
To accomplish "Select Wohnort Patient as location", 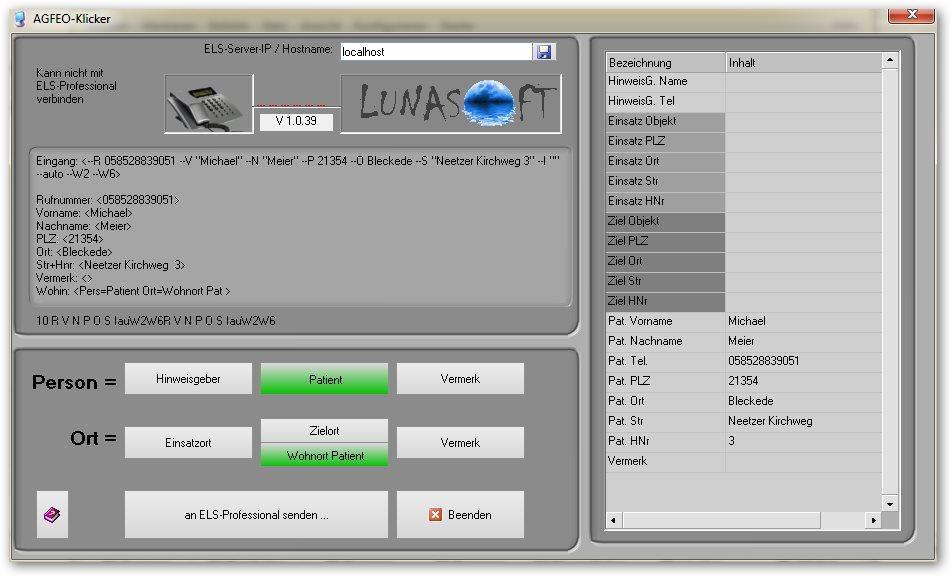I will point(324,456).
